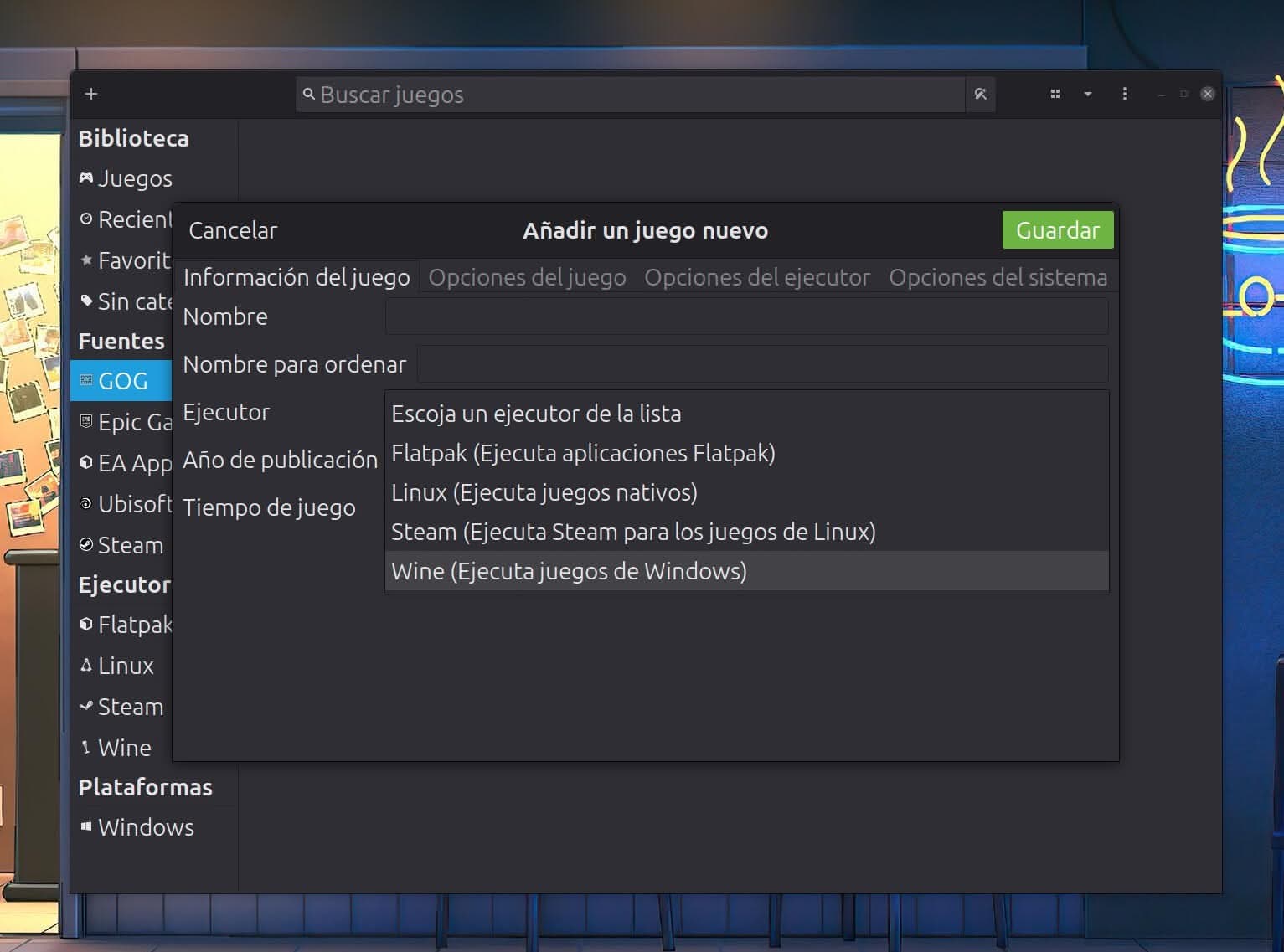
Task: Click the Buscar juegos search bar
Action: [x=632, y=94]
